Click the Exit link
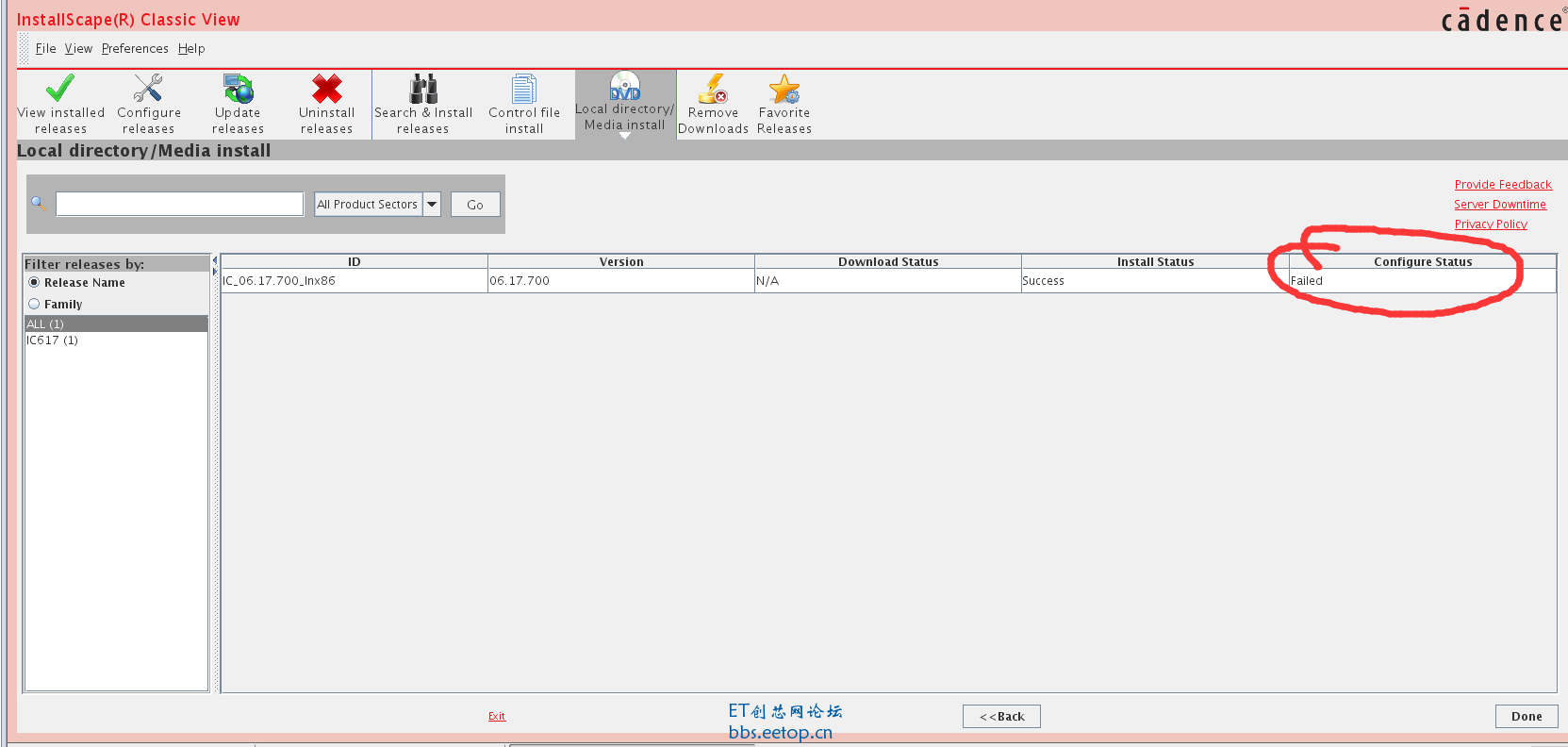The image size is (1568, 747). pyautogui.click(x=497, y=717)
